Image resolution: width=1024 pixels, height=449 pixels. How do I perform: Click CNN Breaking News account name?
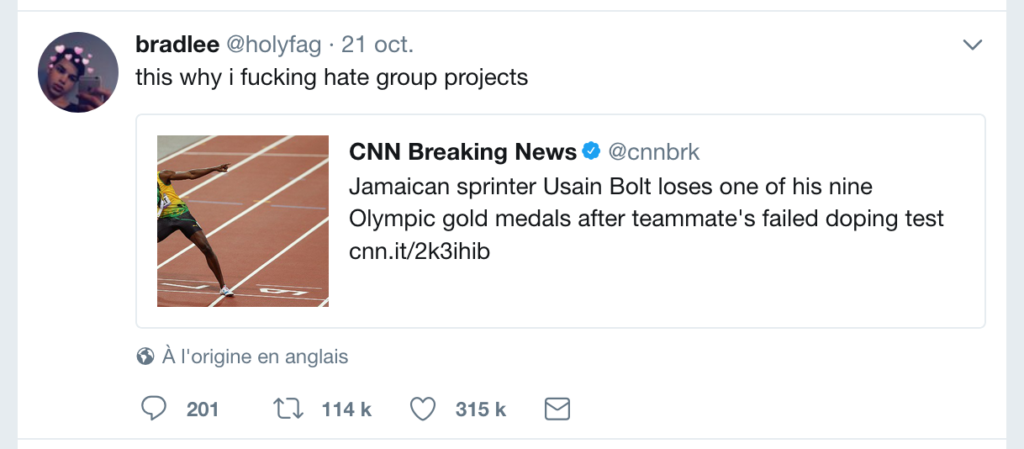point(462,151)
